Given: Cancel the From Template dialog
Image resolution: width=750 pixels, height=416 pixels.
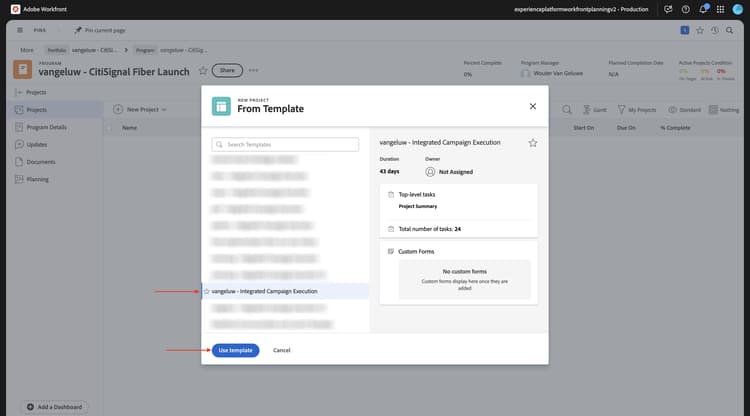Looking at the screenshot, I should (x=282, y=350).
